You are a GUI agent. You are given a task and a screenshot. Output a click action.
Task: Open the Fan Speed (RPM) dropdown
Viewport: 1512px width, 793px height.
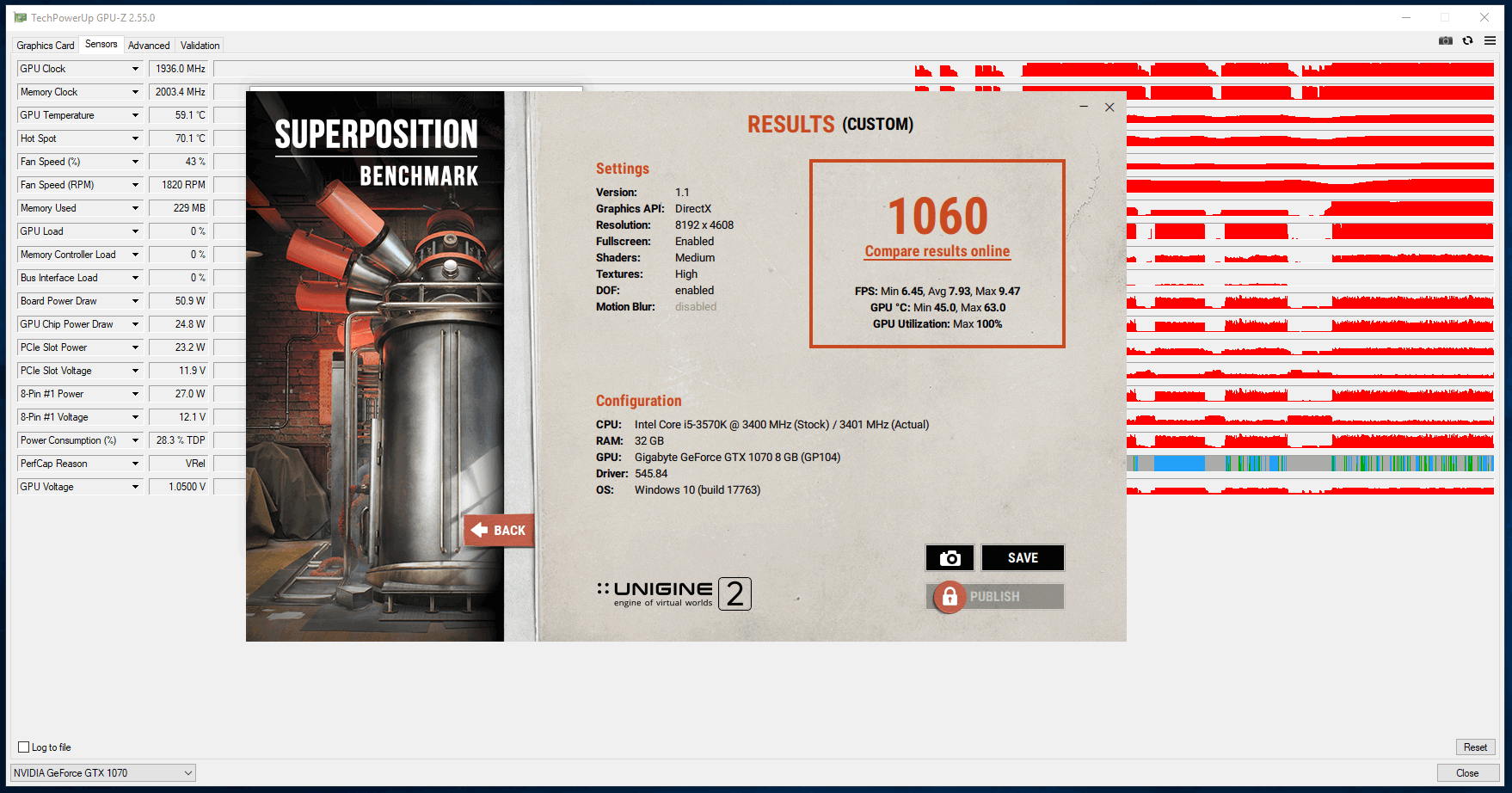coord(135,185)
